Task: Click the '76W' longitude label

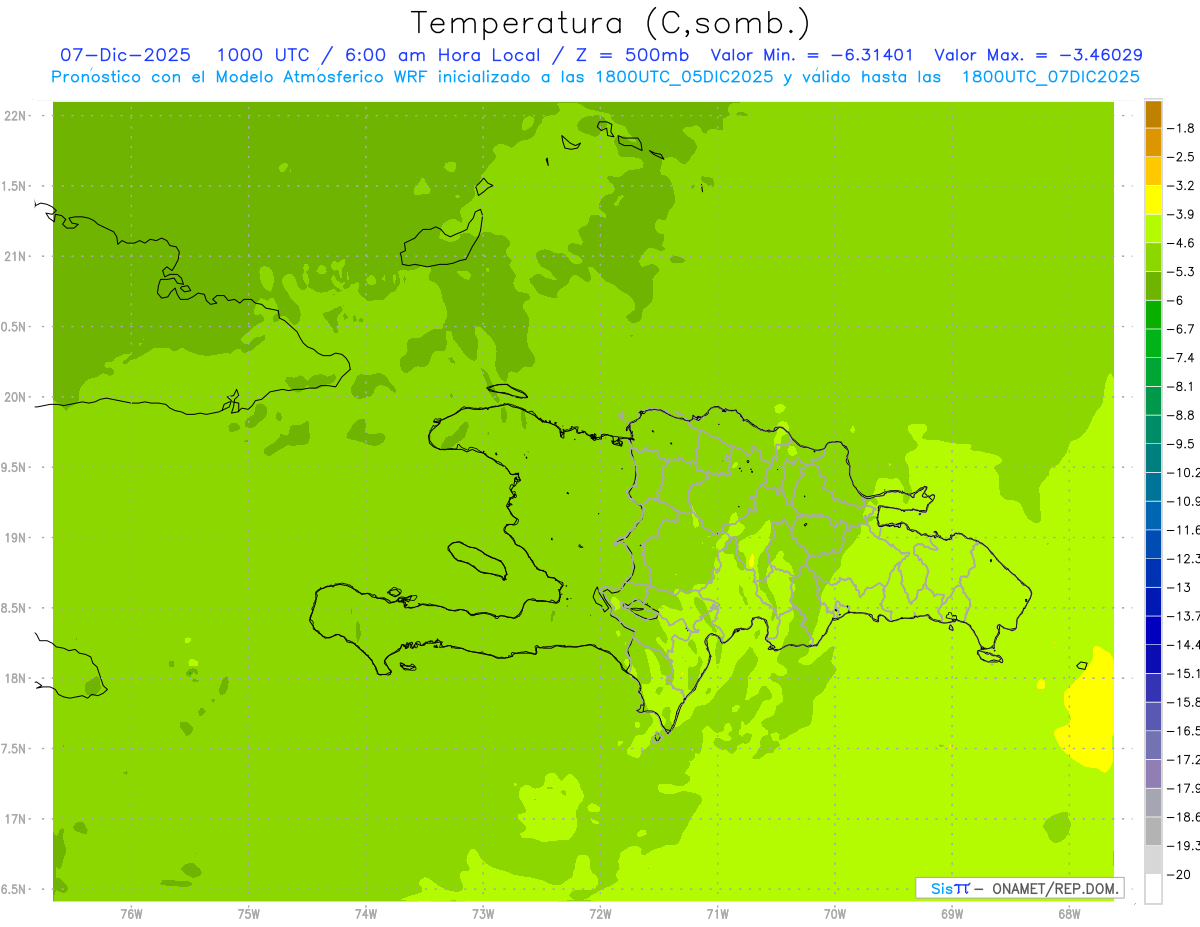Action: (x=131, y=914)
